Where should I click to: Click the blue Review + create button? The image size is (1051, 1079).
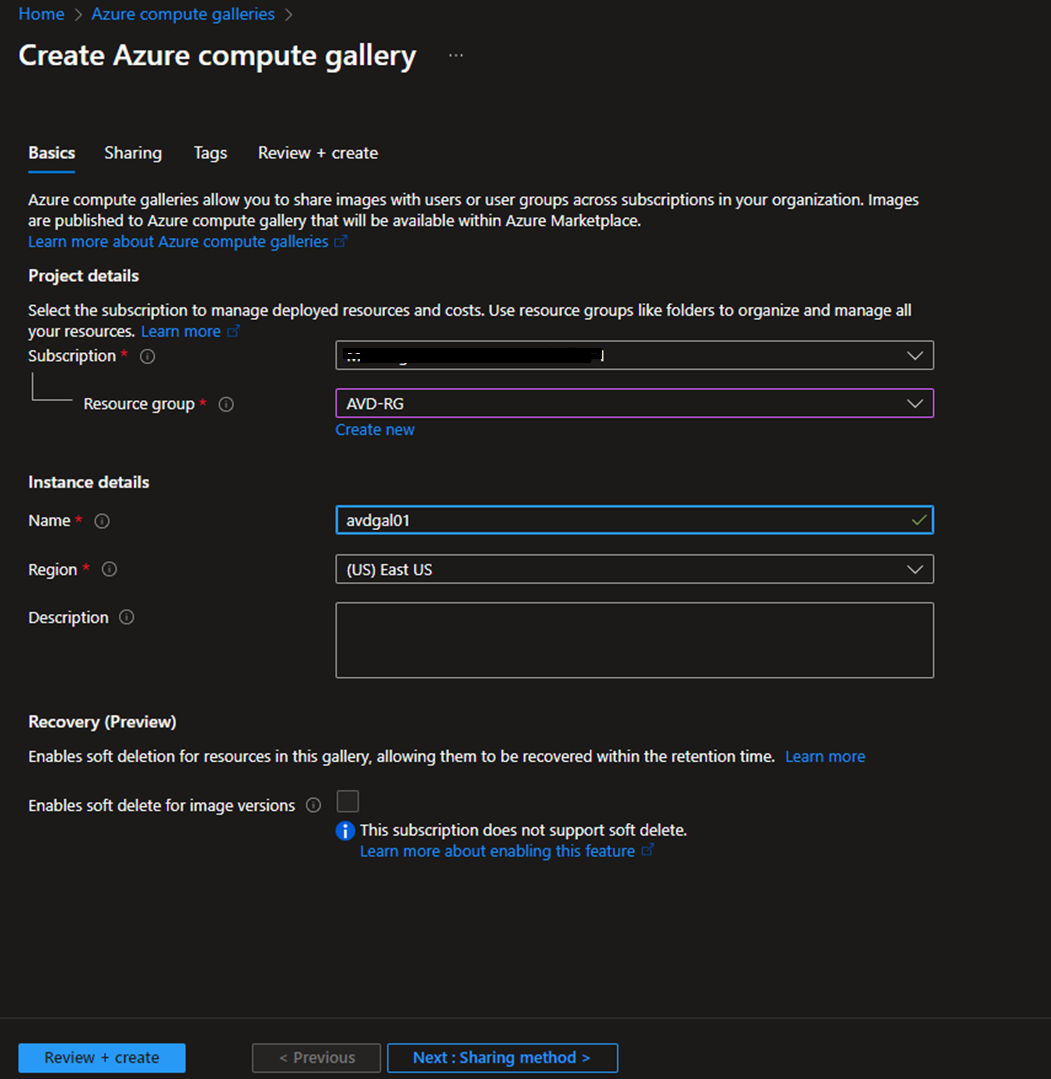[x=102, y=1058]
